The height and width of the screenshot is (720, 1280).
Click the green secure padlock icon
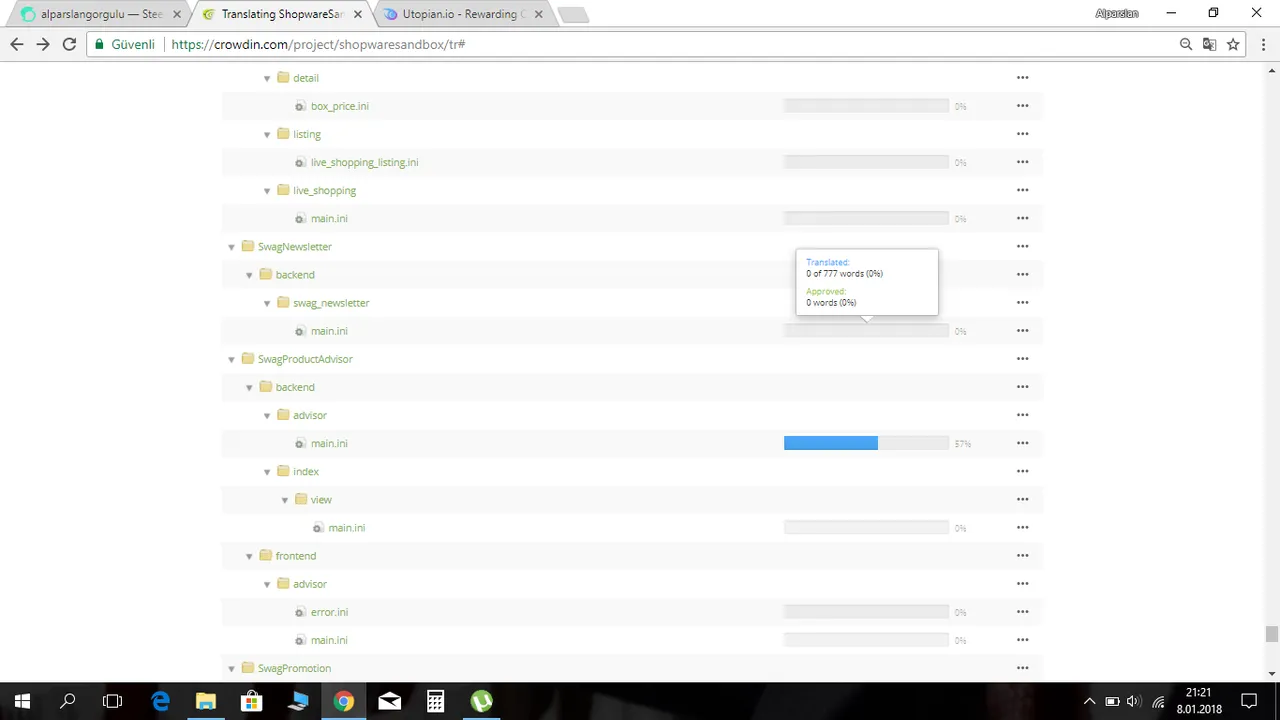pyautogui.click(x=98, y=44)
